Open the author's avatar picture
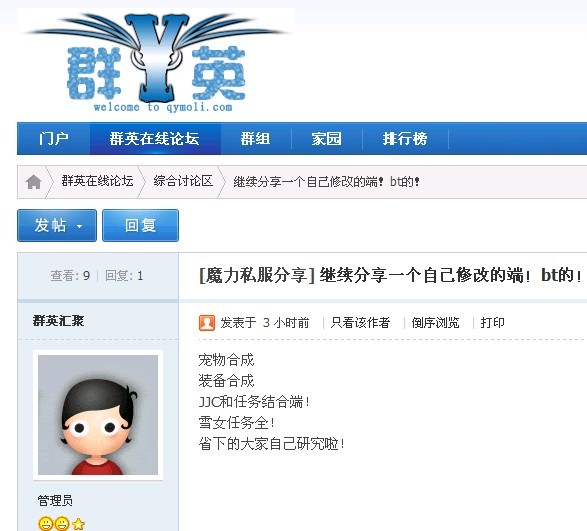The height and width of the screenshot is (531, 587). [x=98, y=415]
